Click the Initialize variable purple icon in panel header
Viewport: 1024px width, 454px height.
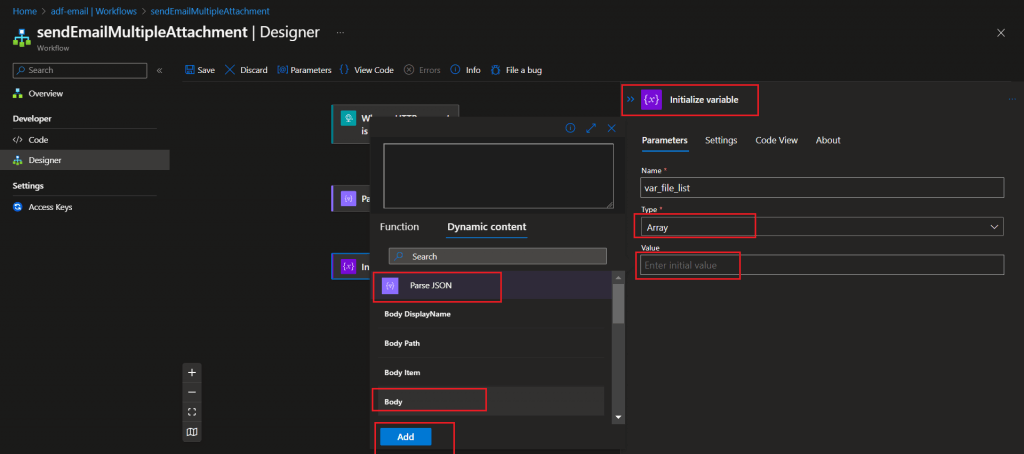click(652, 99)
